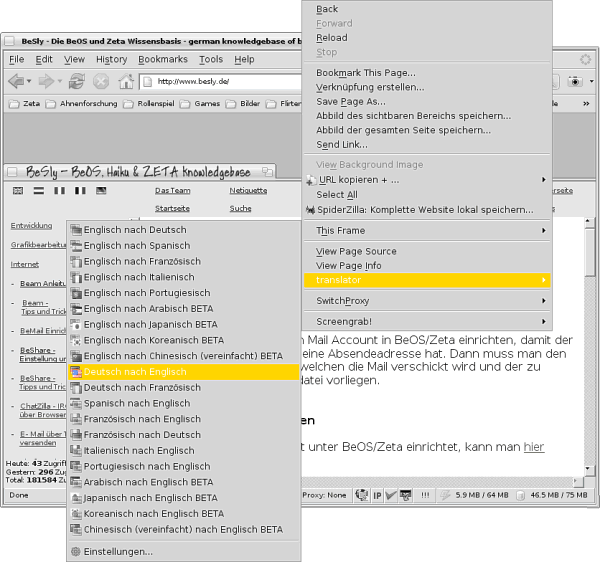
Task: Click the British flag language icon
Action: pyautogui.click(x=19, y=190)
